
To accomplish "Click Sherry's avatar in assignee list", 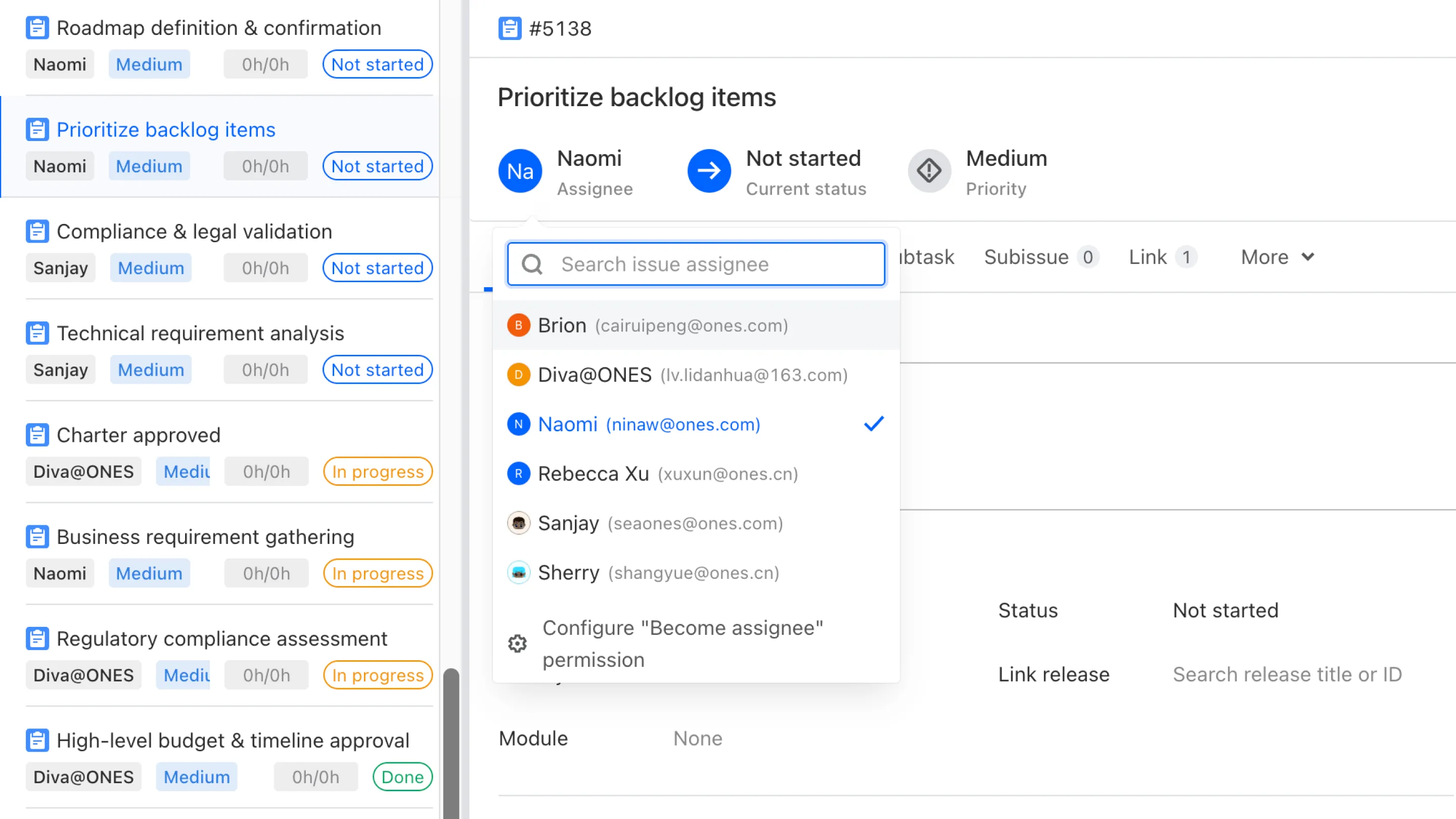I will [x=518, y=573].
